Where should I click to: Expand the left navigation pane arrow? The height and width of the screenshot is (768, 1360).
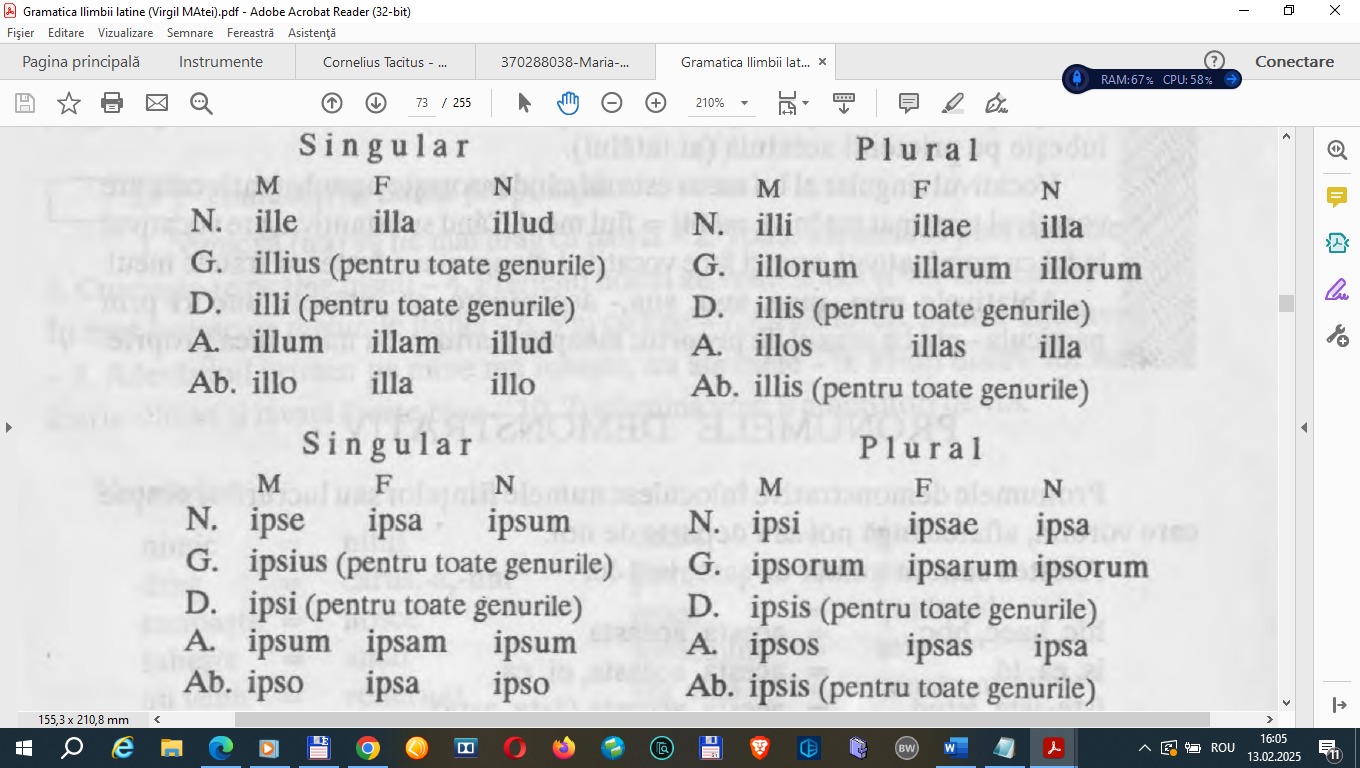click(9, 428)
